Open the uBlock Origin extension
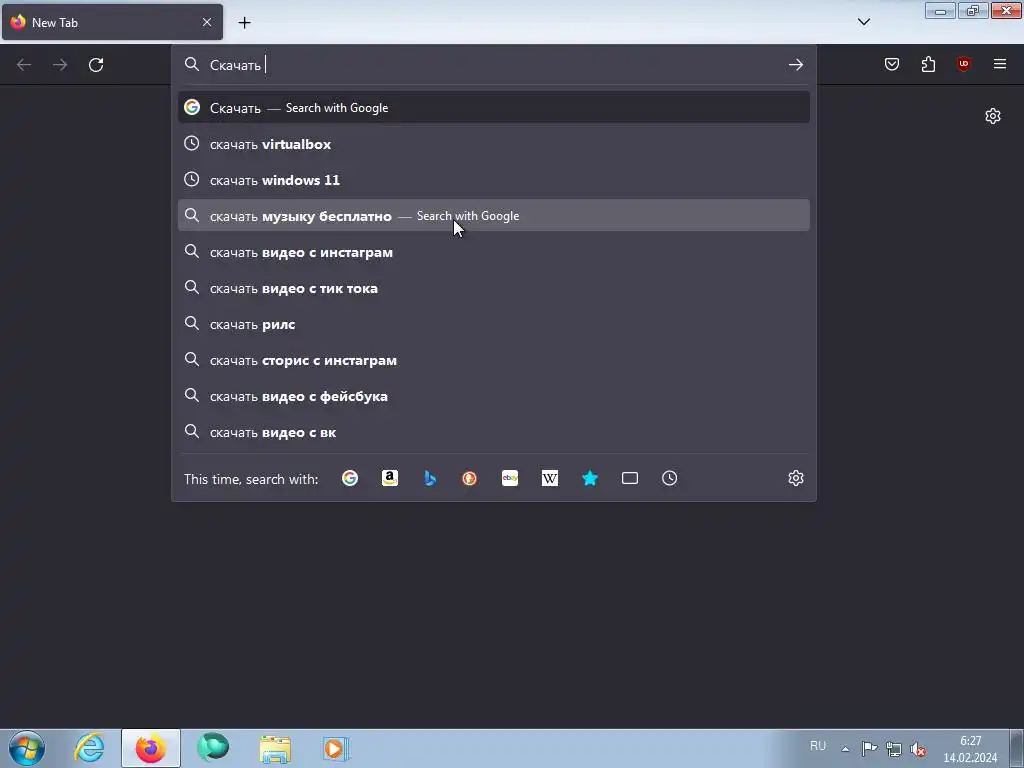 964,64
